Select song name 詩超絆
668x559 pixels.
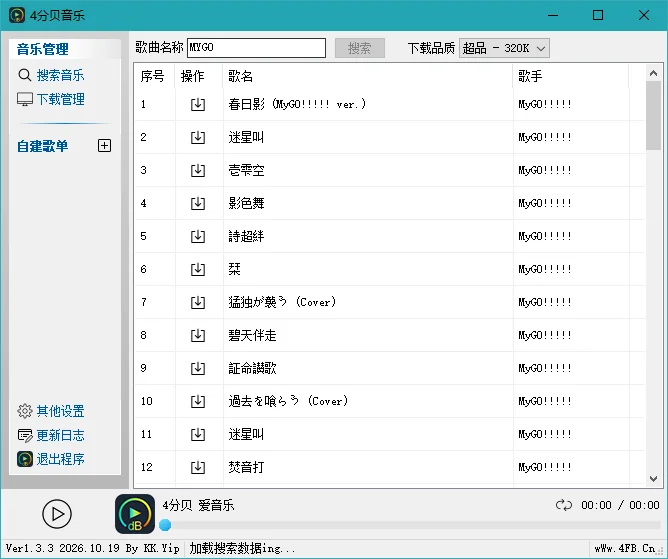[246, 236]
